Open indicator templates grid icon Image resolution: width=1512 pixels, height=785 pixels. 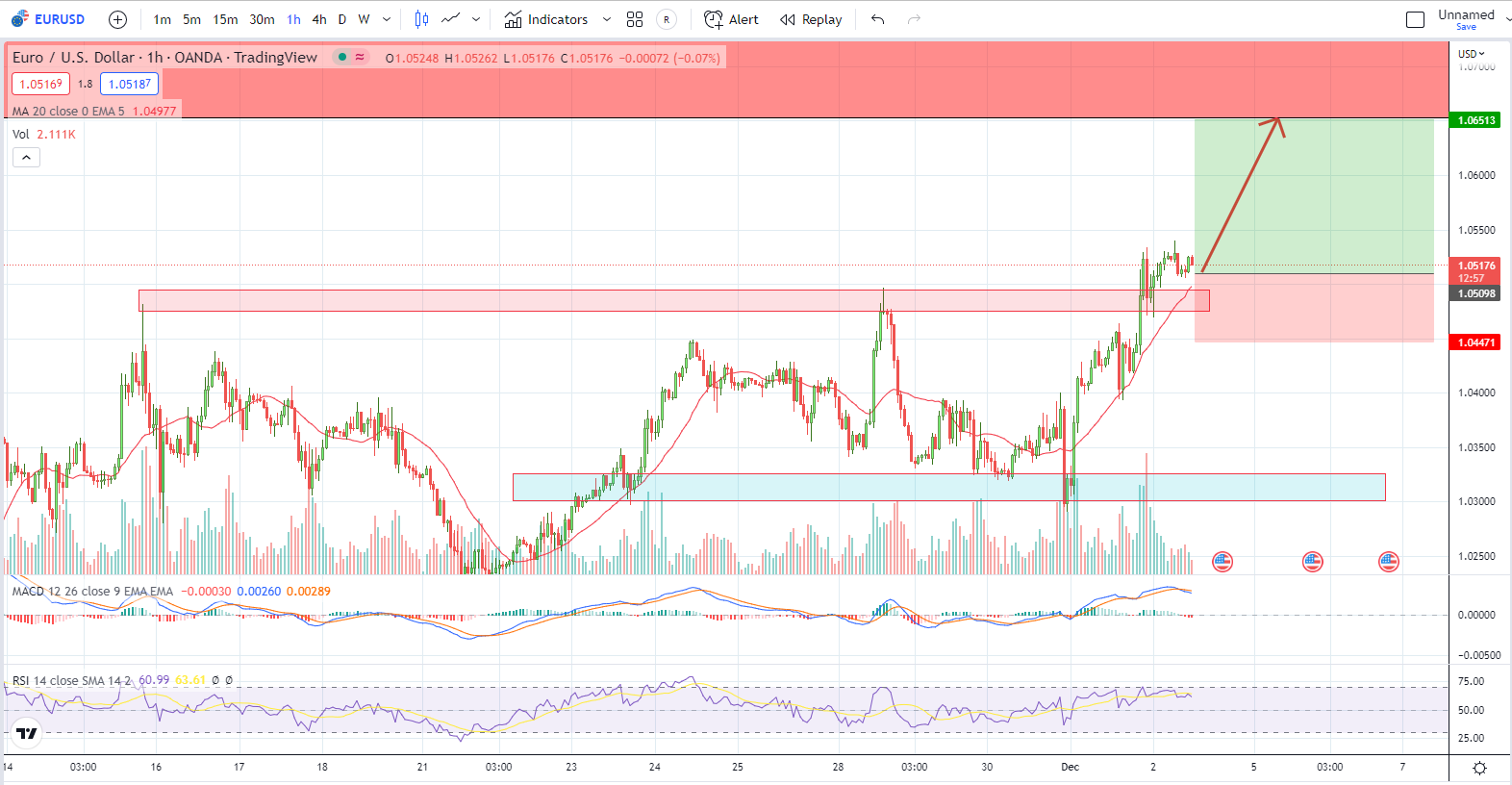[x=635, y=19]
